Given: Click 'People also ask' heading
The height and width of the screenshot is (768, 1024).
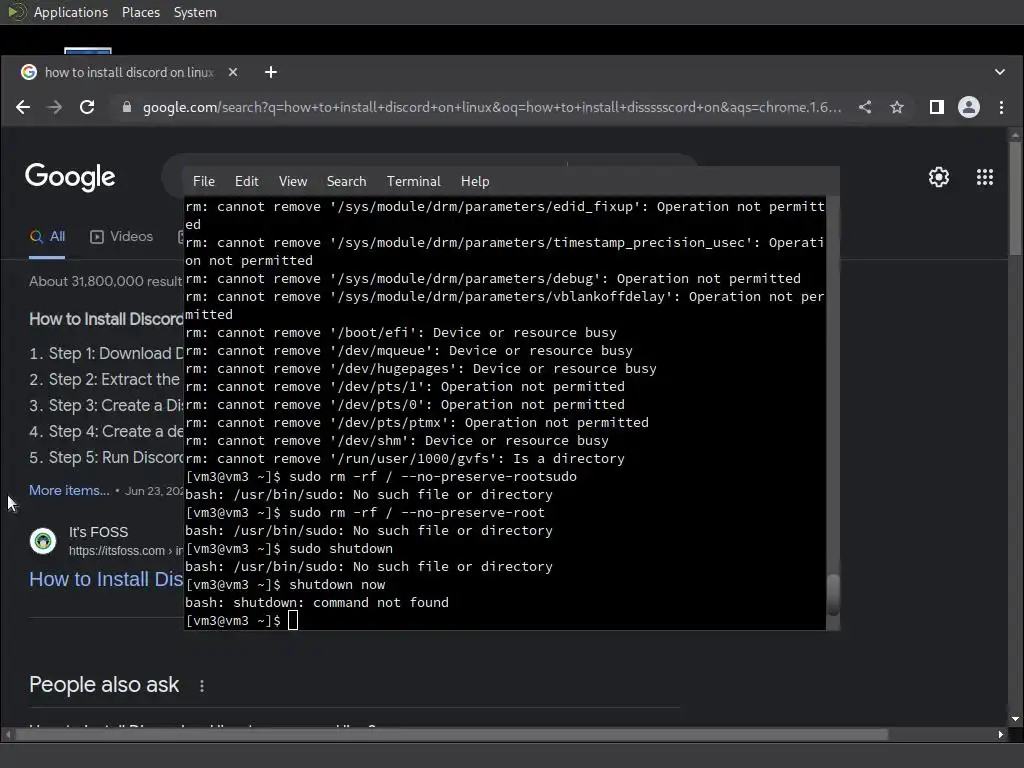Looking at the screenshot, I should tap(104, 684).
